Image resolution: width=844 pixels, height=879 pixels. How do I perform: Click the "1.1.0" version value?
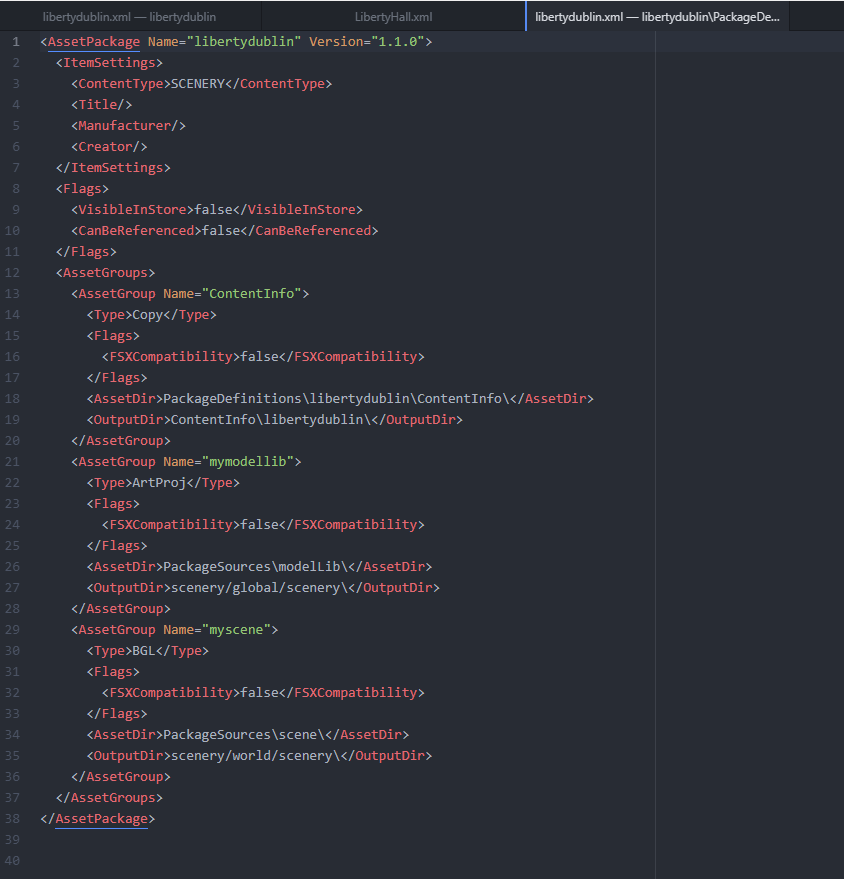398,42
